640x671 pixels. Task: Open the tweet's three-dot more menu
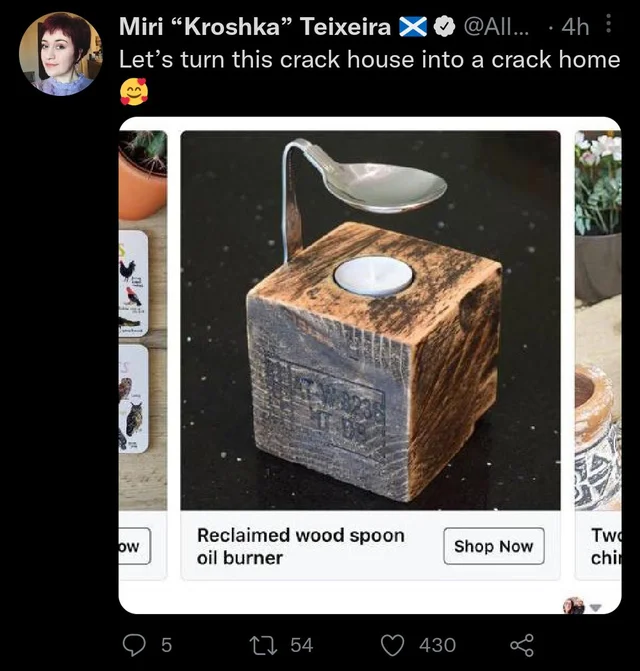608,24
